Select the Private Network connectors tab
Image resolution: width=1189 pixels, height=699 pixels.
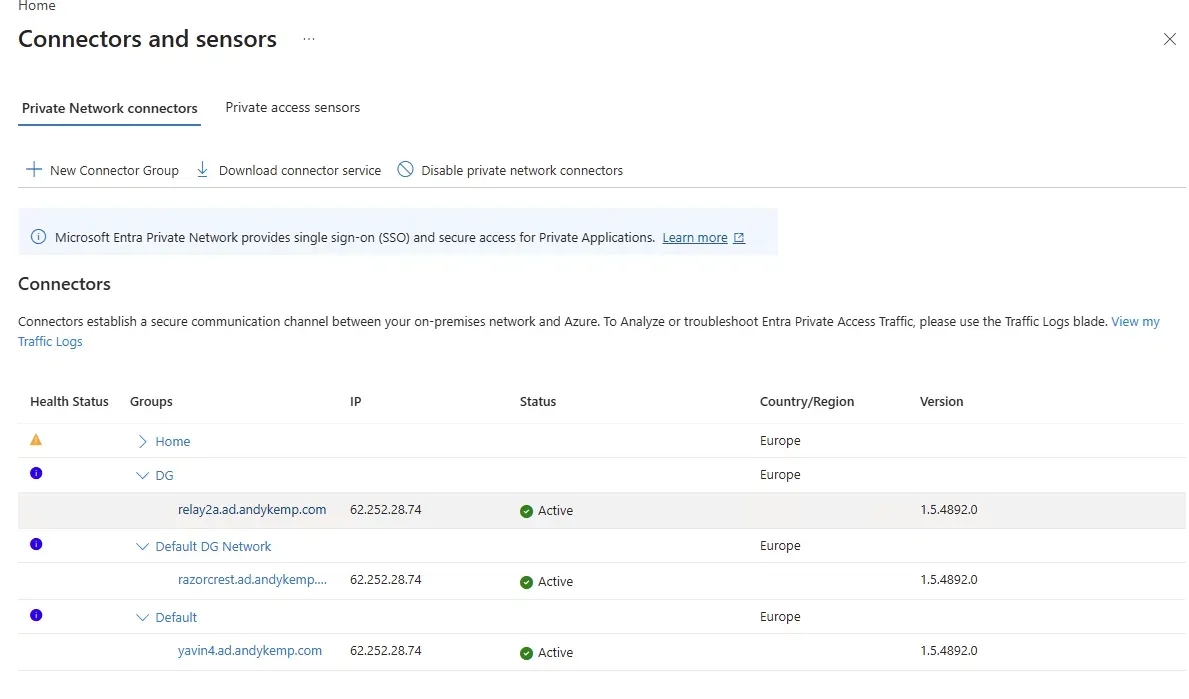coord(110,108)
